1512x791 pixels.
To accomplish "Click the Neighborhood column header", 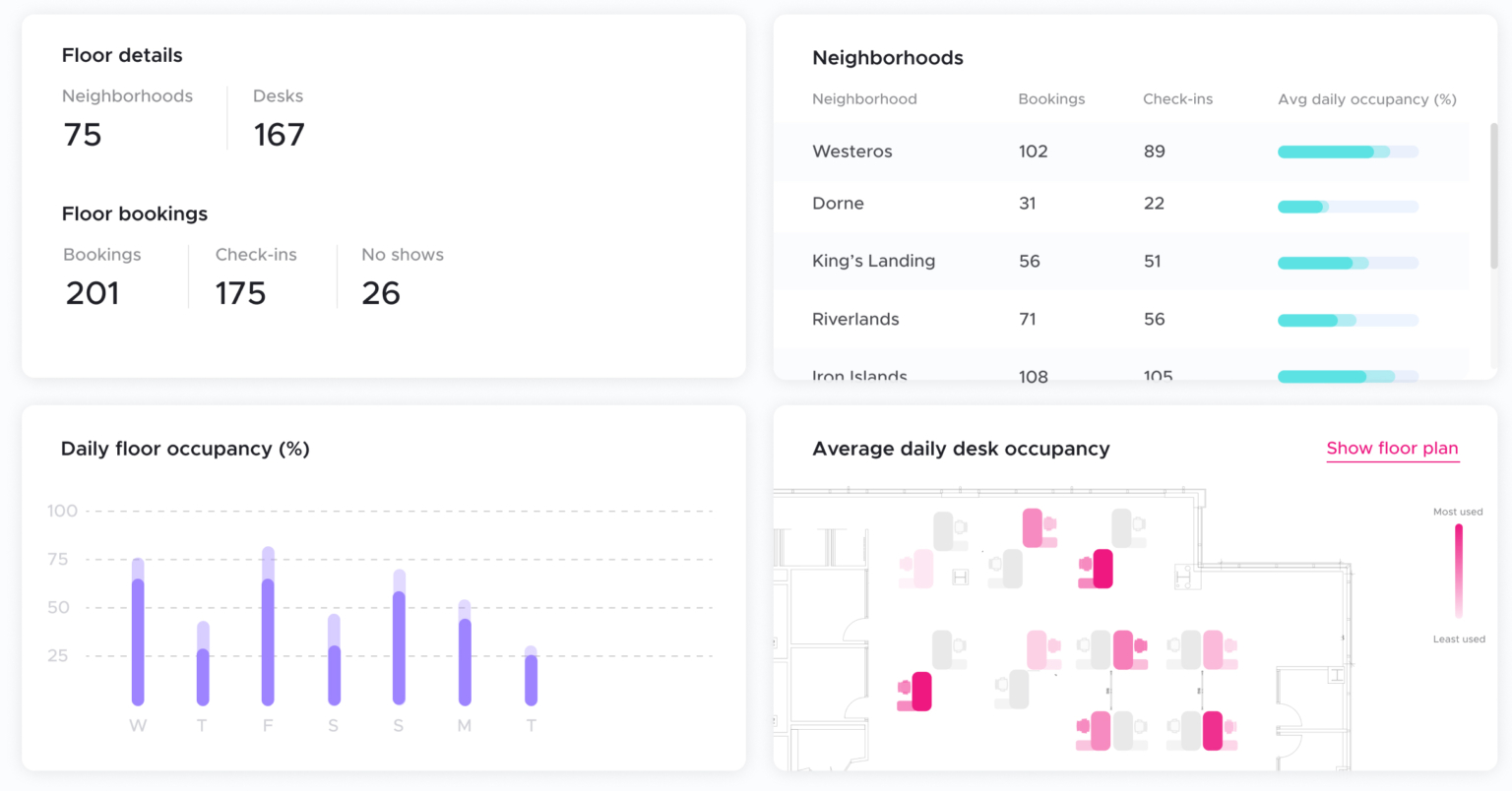I will tap(864, 99).
